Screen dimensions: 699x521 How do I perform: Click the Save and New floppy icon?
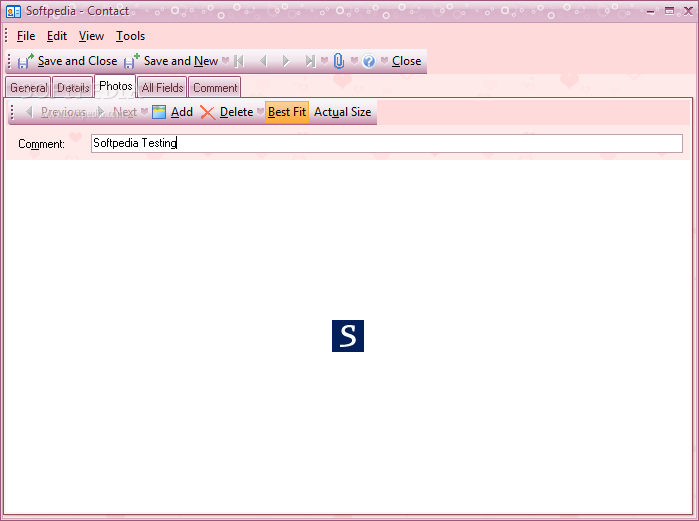132,61
